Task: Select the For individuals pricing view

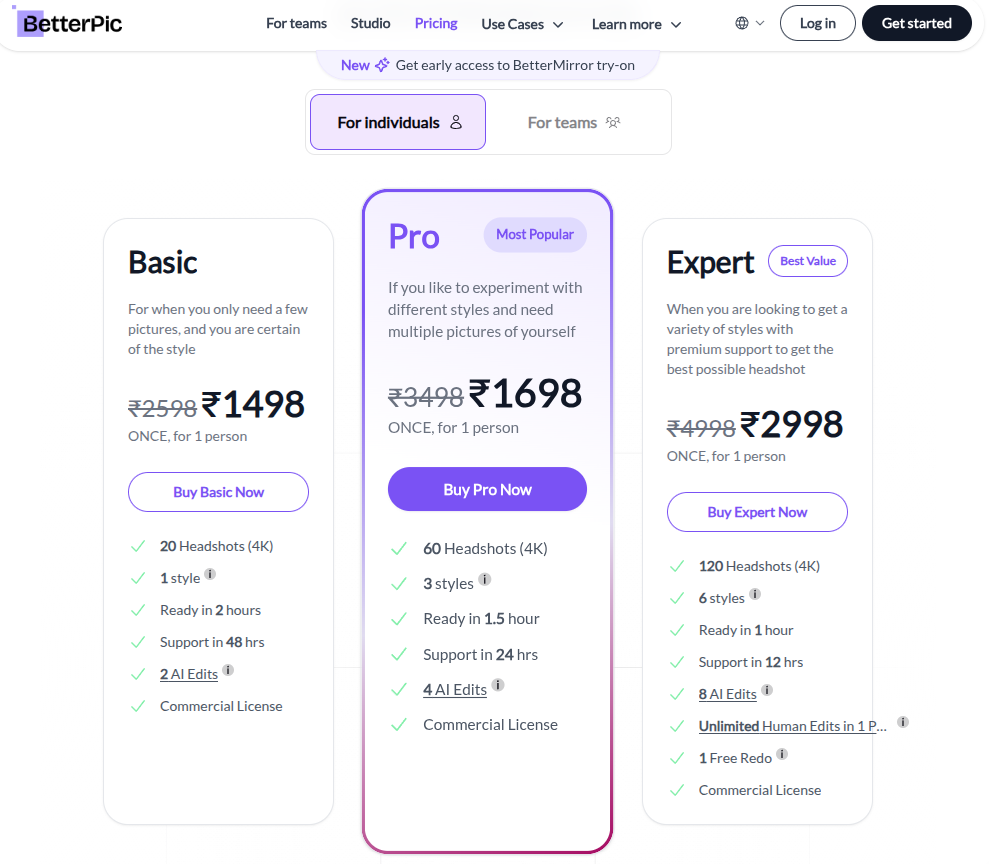Action: pos(397,119)
